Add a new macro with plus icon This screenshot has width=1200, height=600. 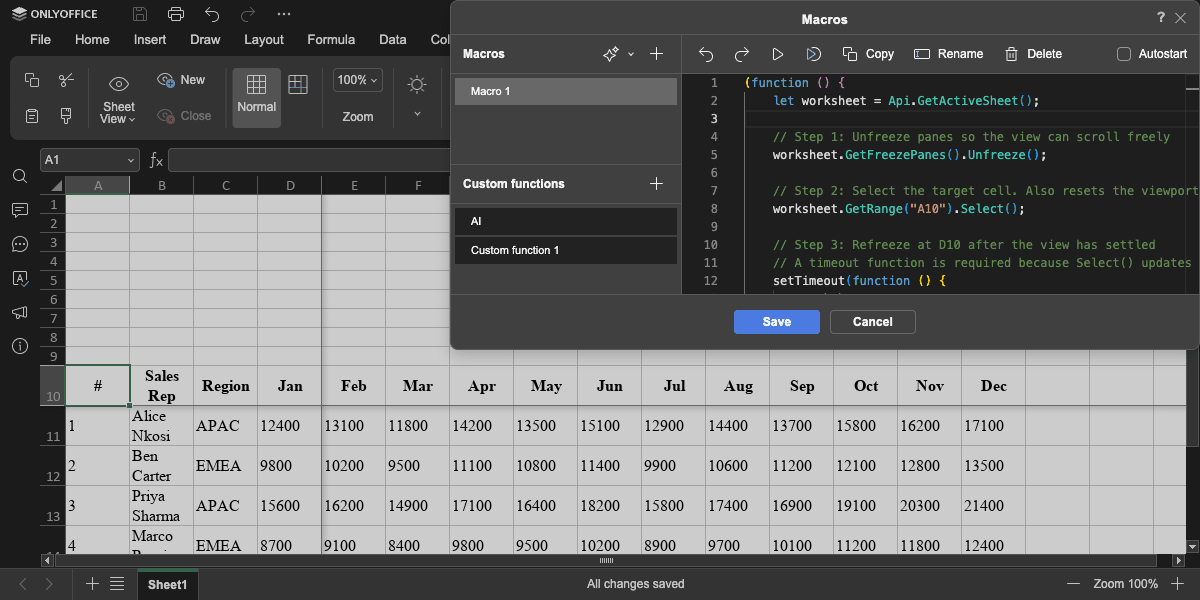[656, 54]
